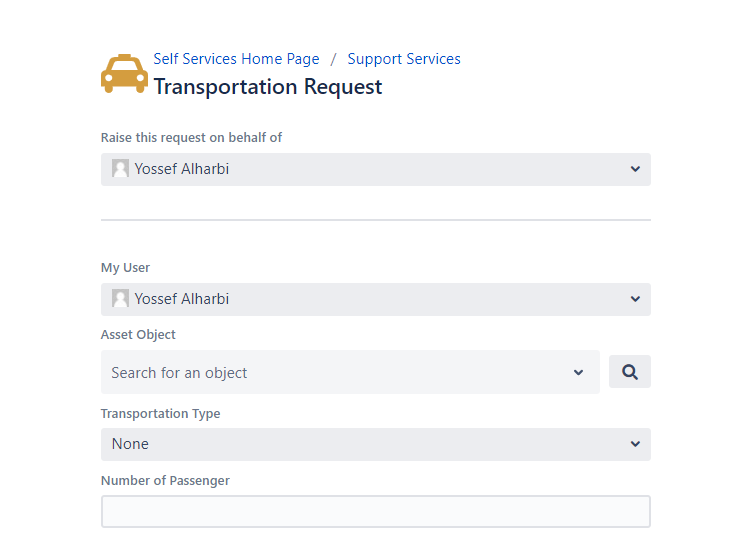Image resolution: width=748 pixels, height=541 pixels.
Task: Open the Asset Object search combo box
Action: click(x=350, y=372)
